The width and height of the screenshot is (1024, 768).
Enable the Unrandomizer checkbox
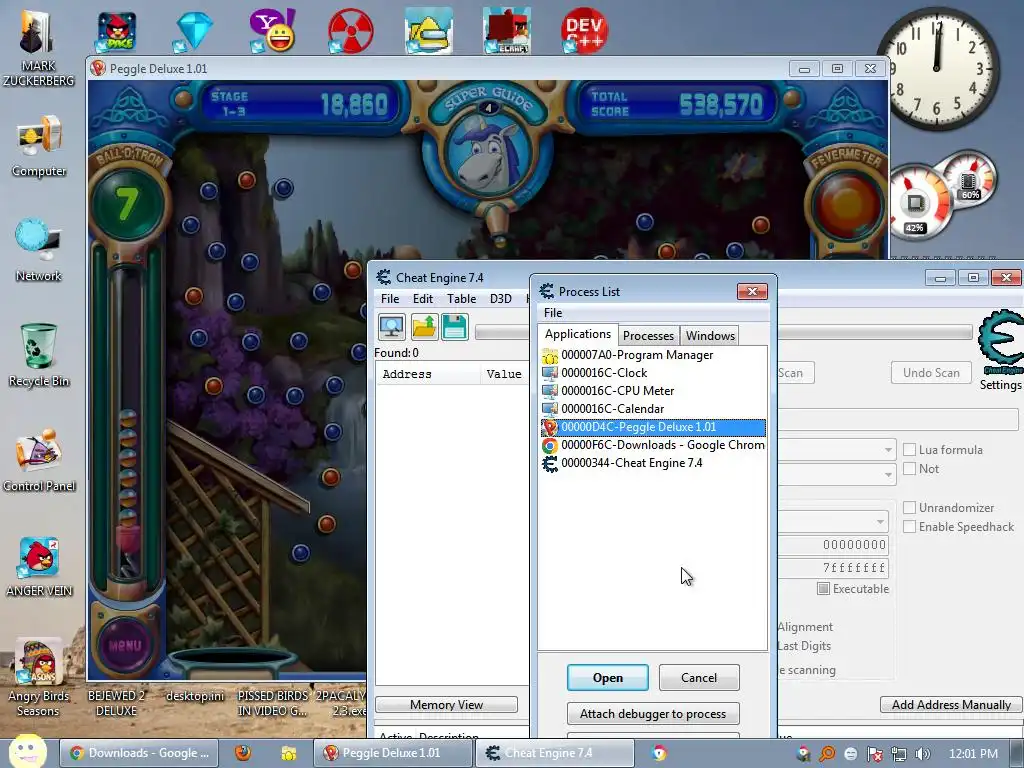point(909,507)
